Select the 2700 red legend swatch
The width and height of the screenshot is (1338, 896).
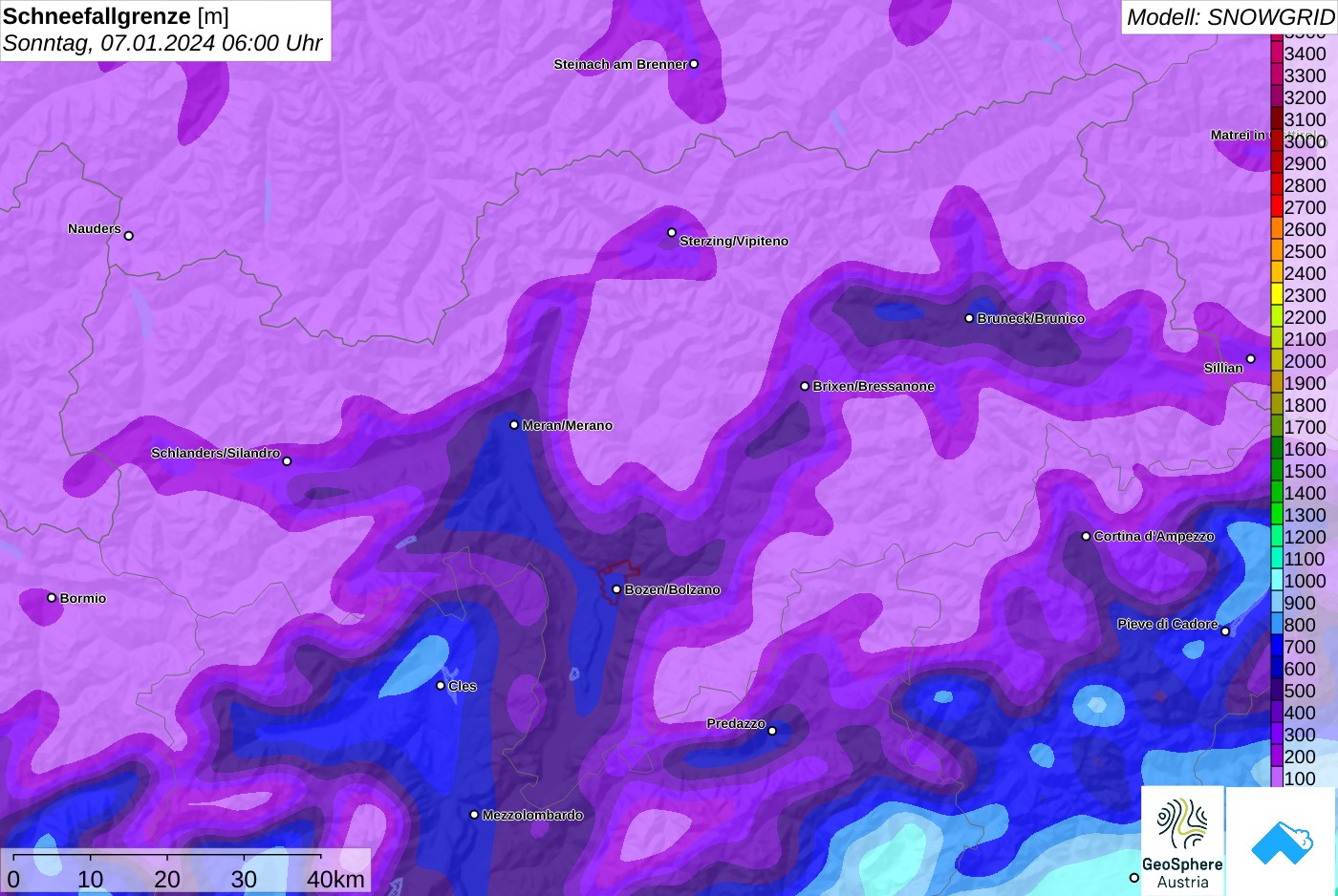1277,207
